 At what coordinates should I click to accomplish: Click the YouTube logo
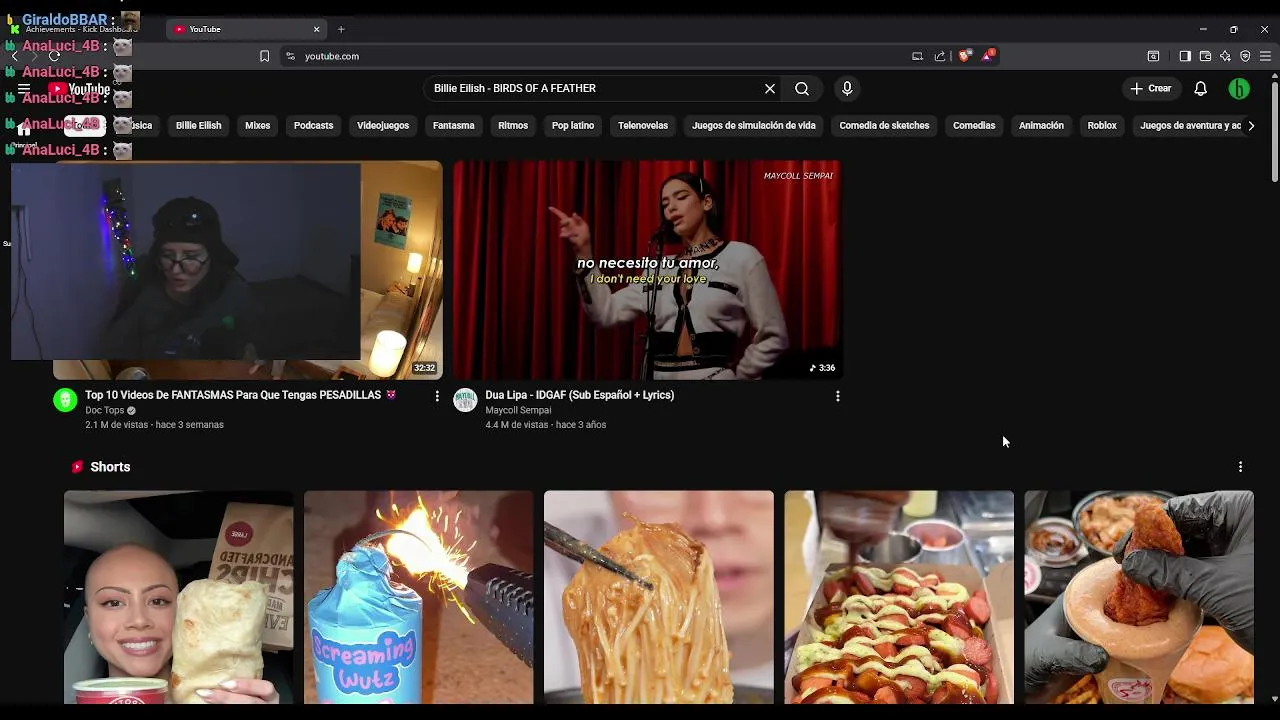(x=79, y=89)
